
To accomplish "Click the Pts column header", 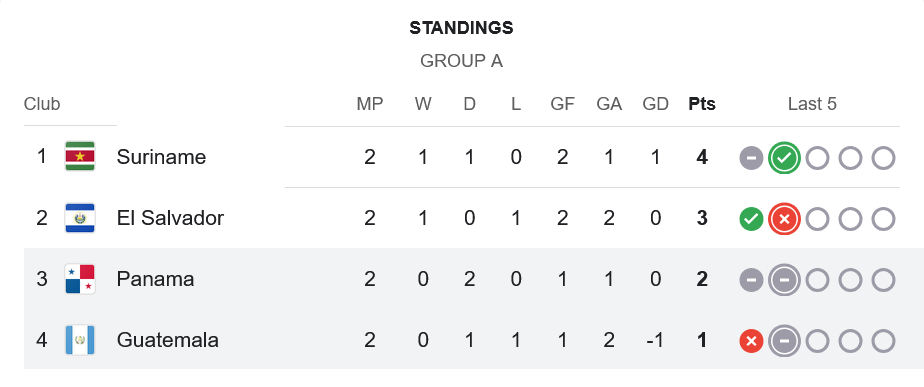I will point(702,104).
